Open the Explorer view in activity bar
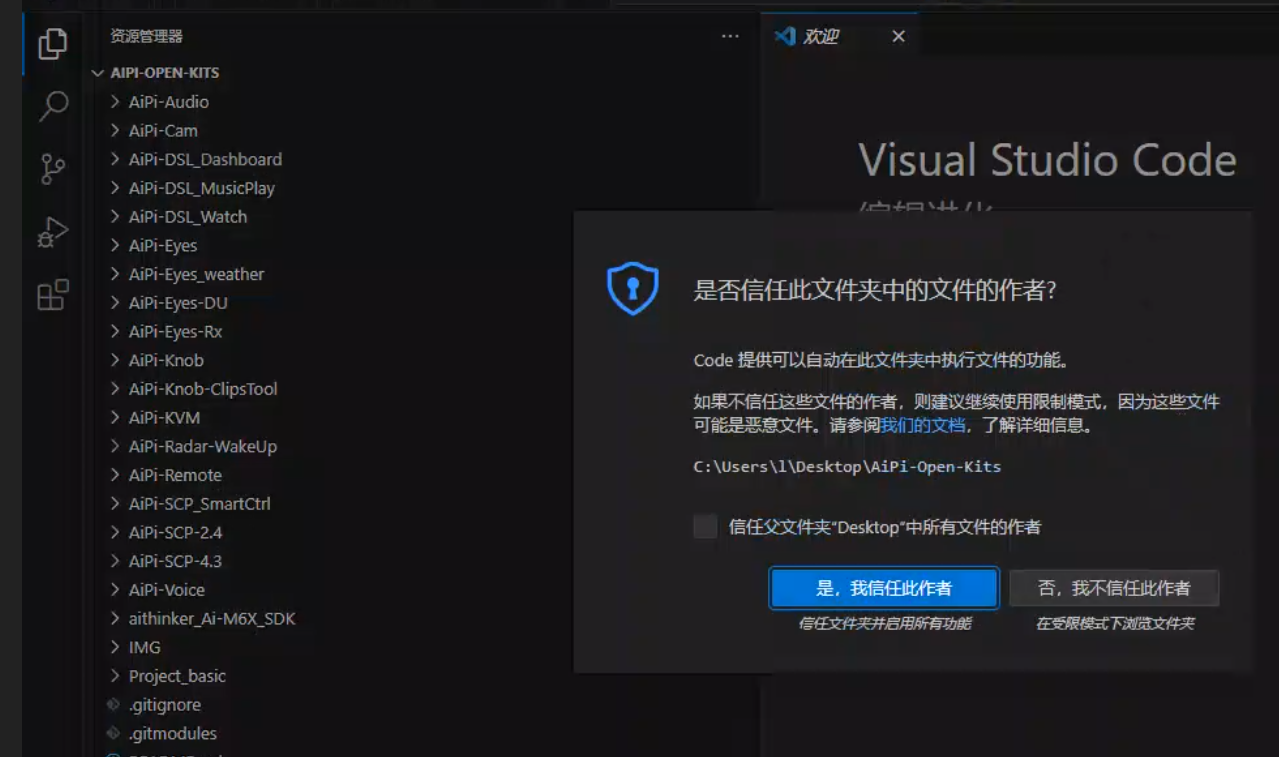Image resolution: width=1279 pixels, height=757 pixels. coord(53,44)
